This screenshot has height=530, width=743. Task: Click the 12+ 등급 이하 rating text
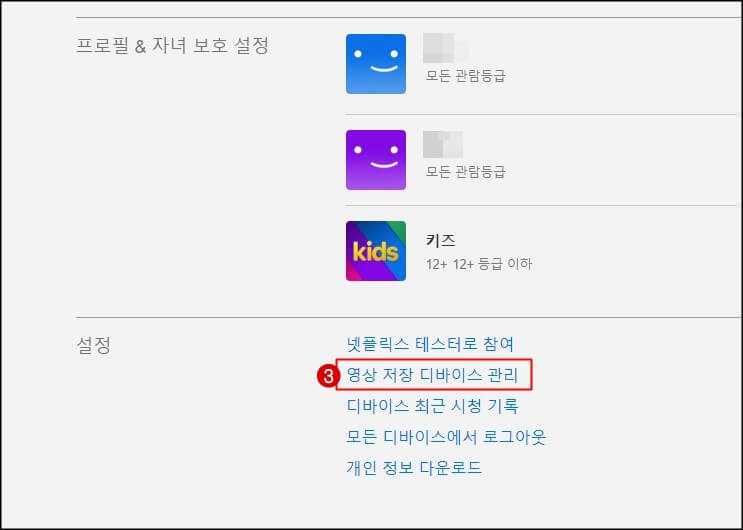coord(492,264)
